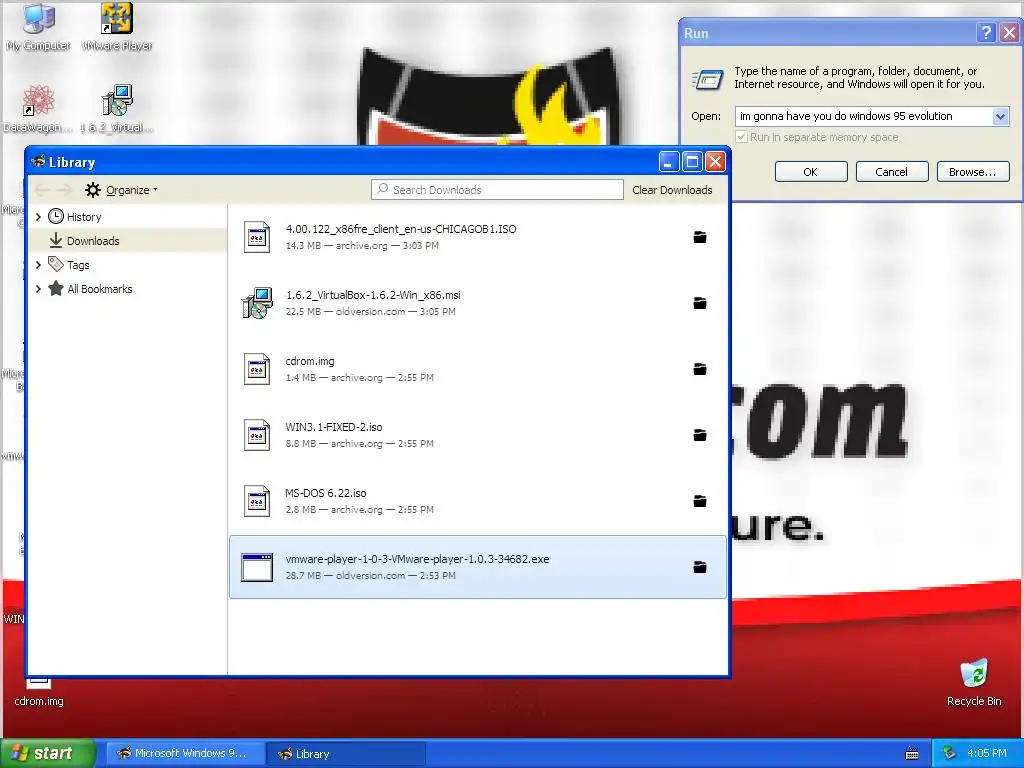Click the All Bookmarks star icon

click(x=56, y=289)
